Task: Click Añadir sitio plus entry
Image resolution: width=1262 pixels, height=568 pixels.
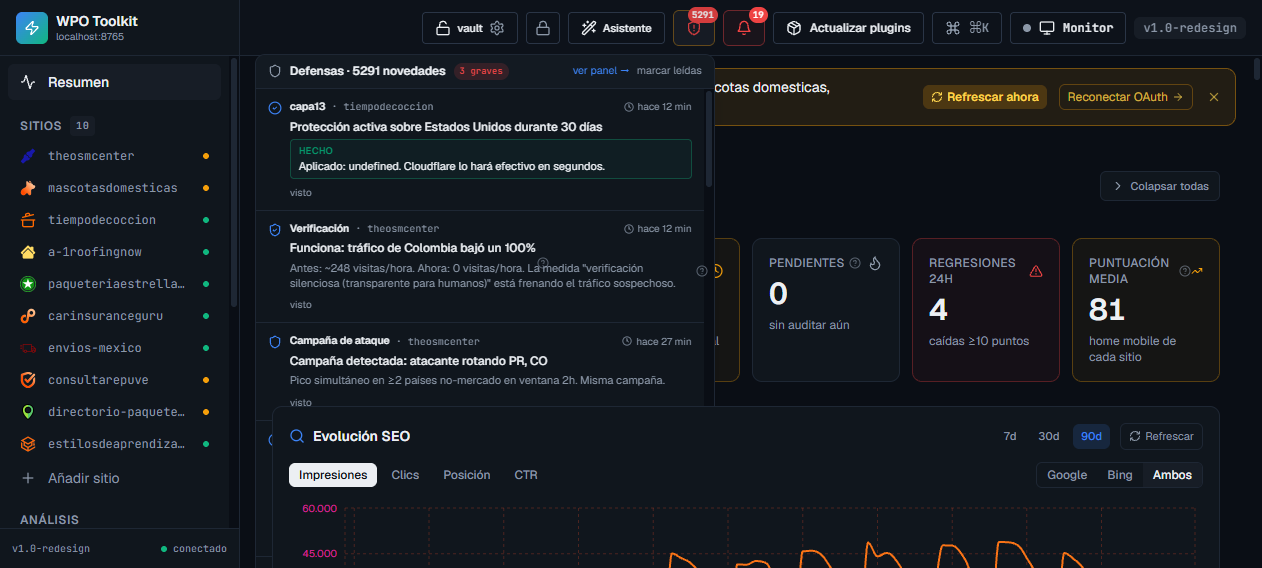Action: (x=114, y=478)
